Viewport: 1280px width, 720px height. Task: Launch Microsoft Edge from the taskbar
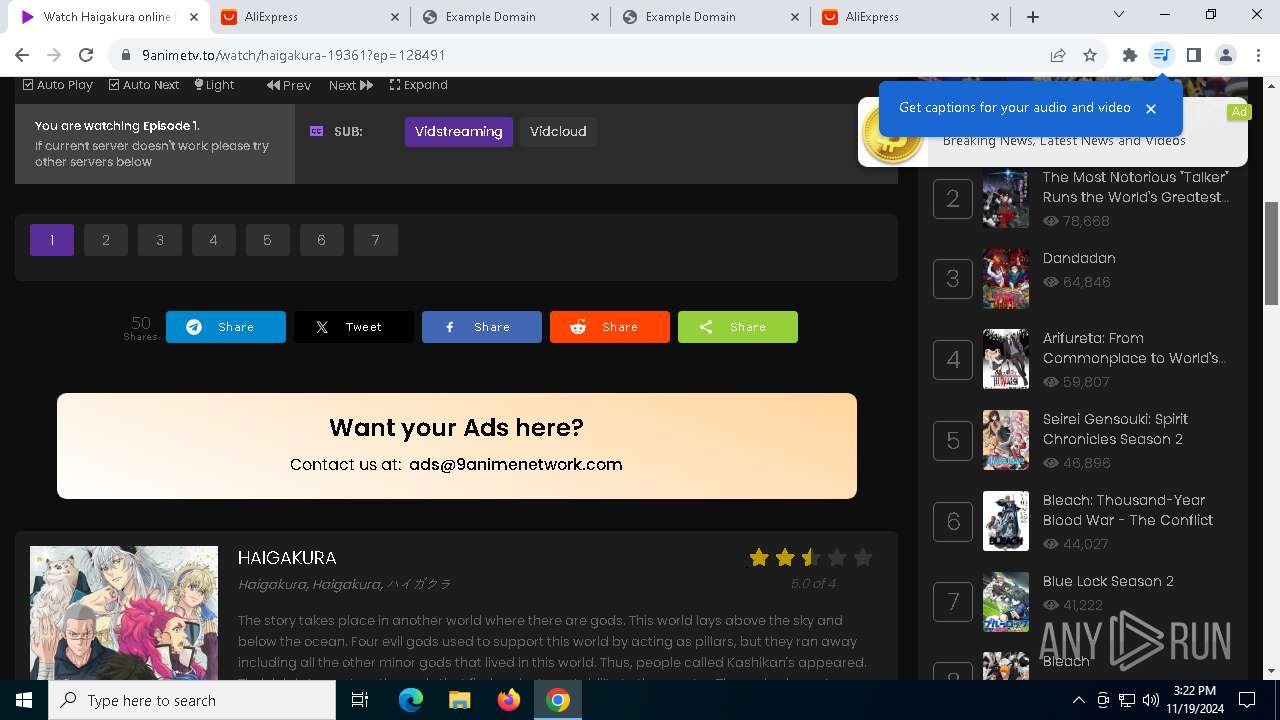[x=411, y=700]
